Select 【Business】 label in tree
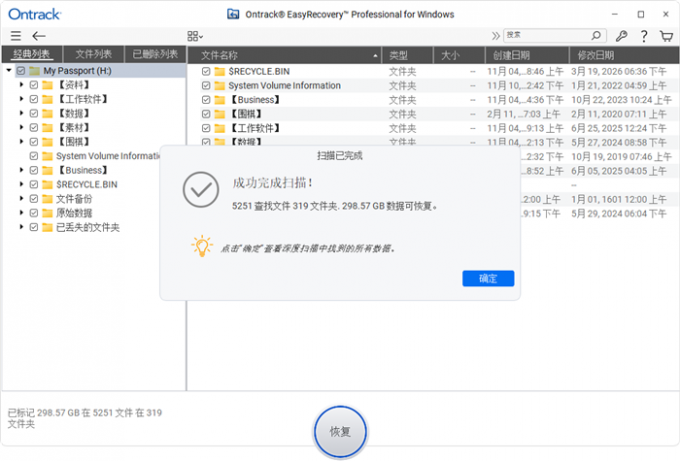This screenshot has height=461, width=680. click(83, 170)
